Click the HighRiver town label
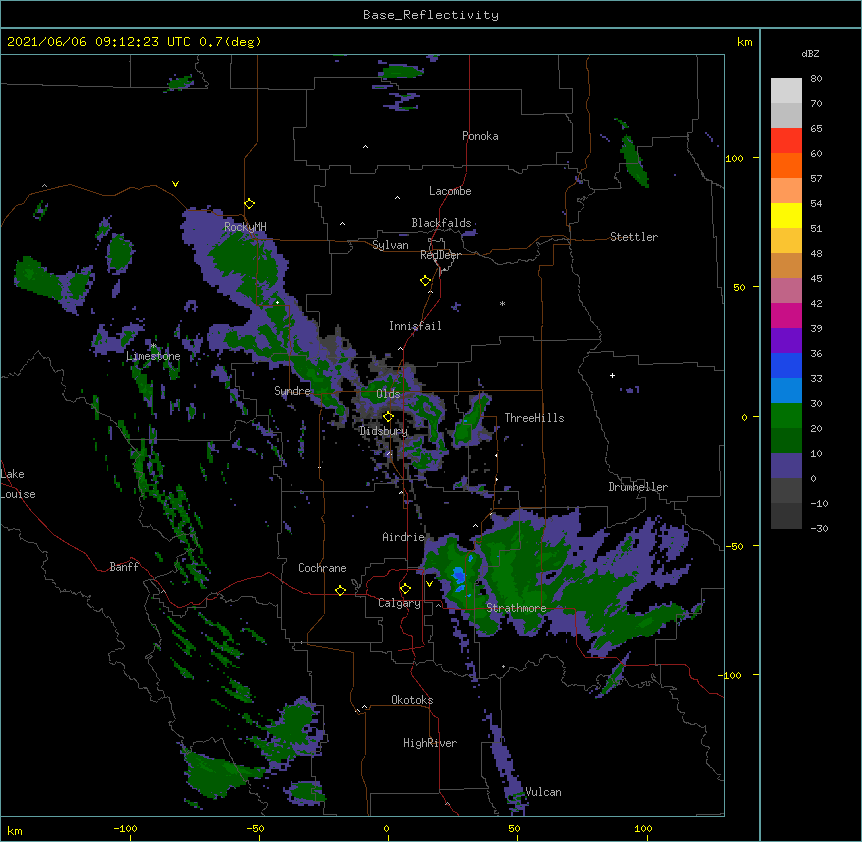The height and width of the screenshot is (842, 862). point(430,743)
